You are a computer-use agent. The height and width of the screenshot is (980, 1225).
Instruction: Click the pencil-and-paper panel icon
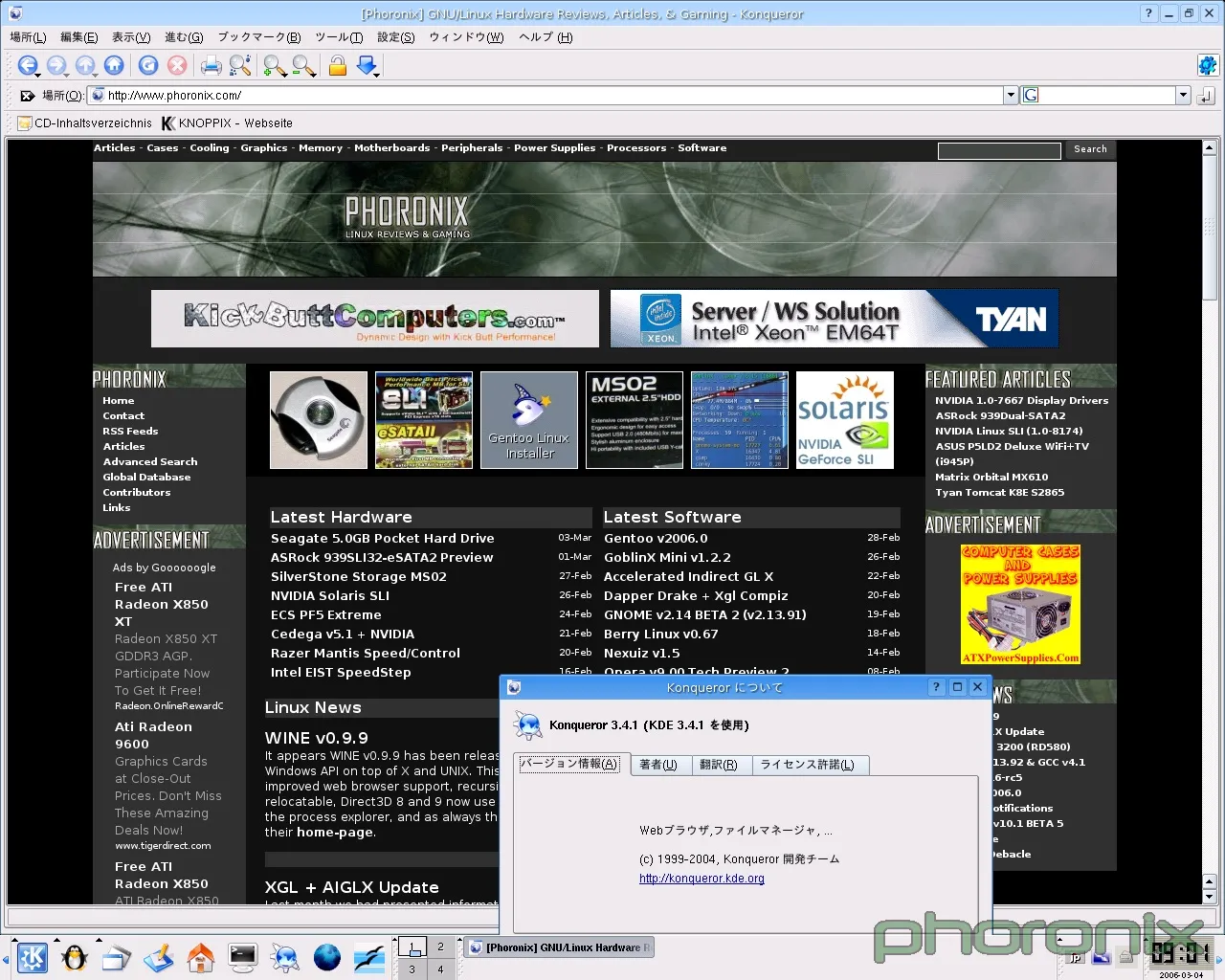tap(158, 957)
